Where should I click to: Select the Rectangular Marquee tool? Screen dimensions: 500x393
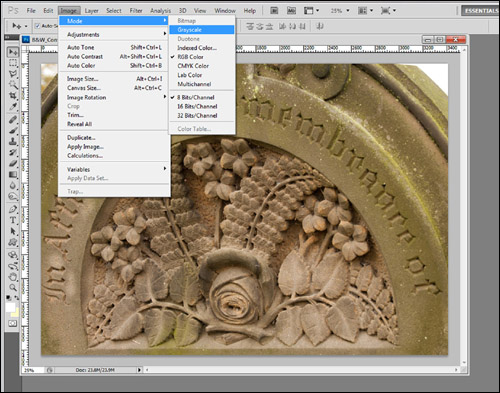13,63
